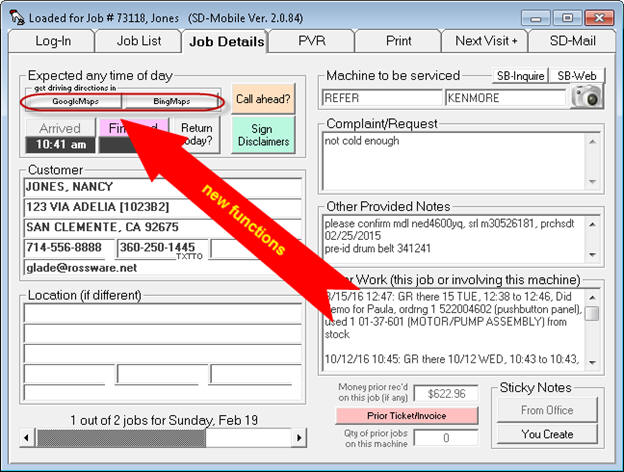Click the job navigation slider bar
Image resolution: width=624 pixels, height=472 pixels.
(120, 438)
